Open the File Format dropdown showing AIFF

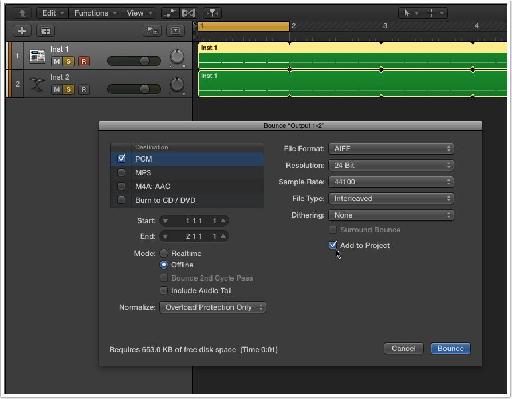[x=391, y=149]
